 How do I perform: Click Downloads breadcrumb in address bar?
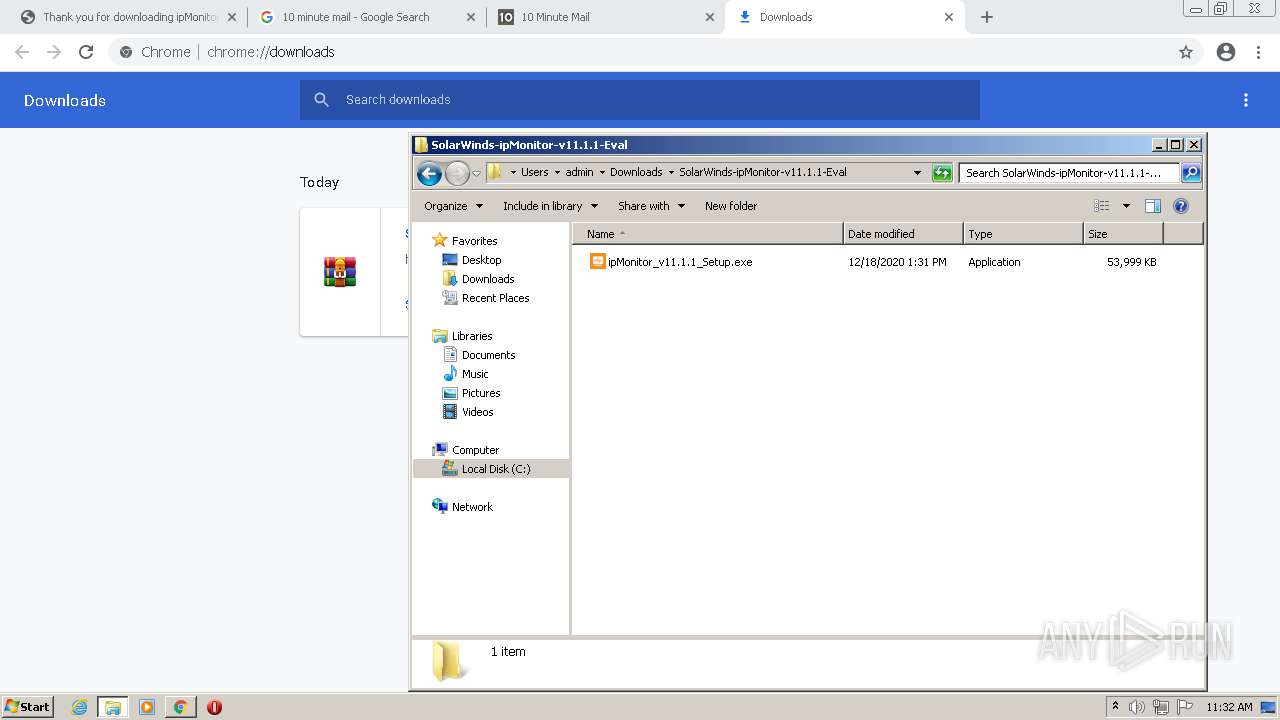(636, 172)
